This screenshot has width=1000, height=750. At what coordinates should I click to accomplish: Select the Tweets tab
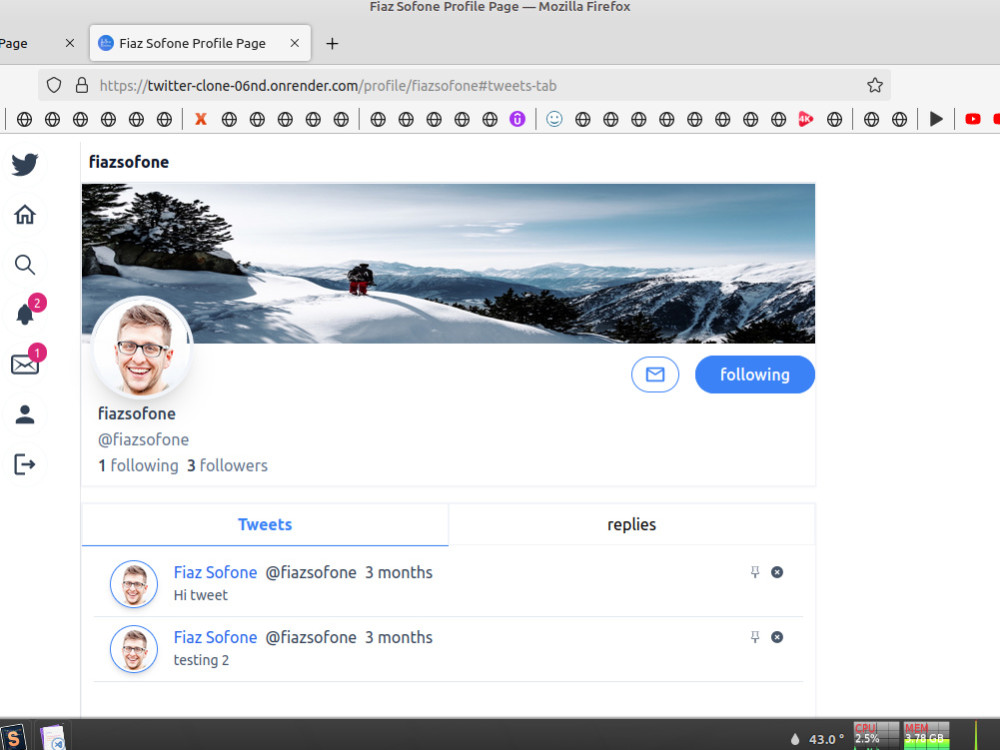click(264, 524)
